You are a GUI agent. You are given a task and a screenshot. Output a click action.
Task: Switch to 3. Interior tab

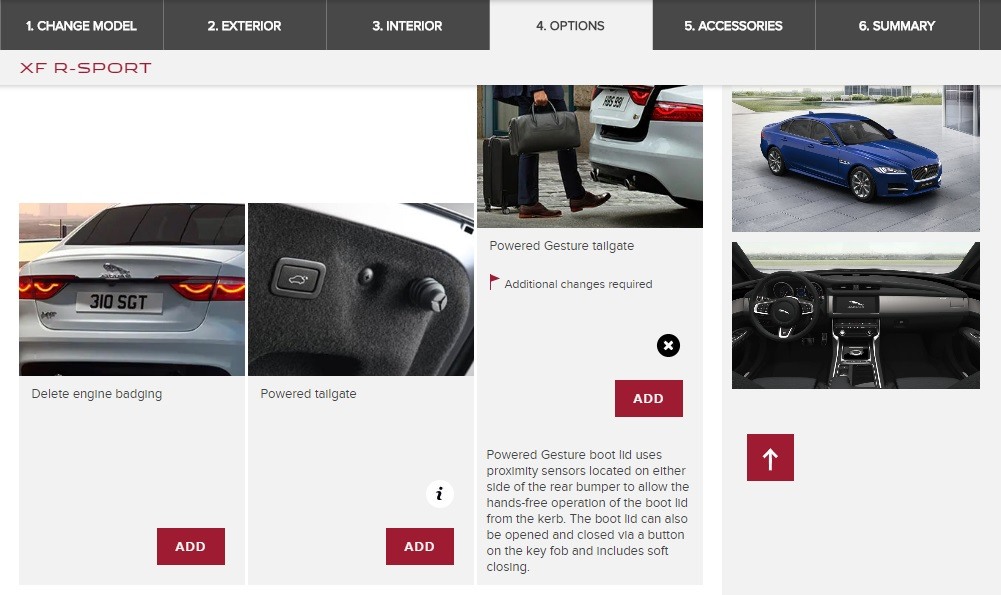click(408, 26)
